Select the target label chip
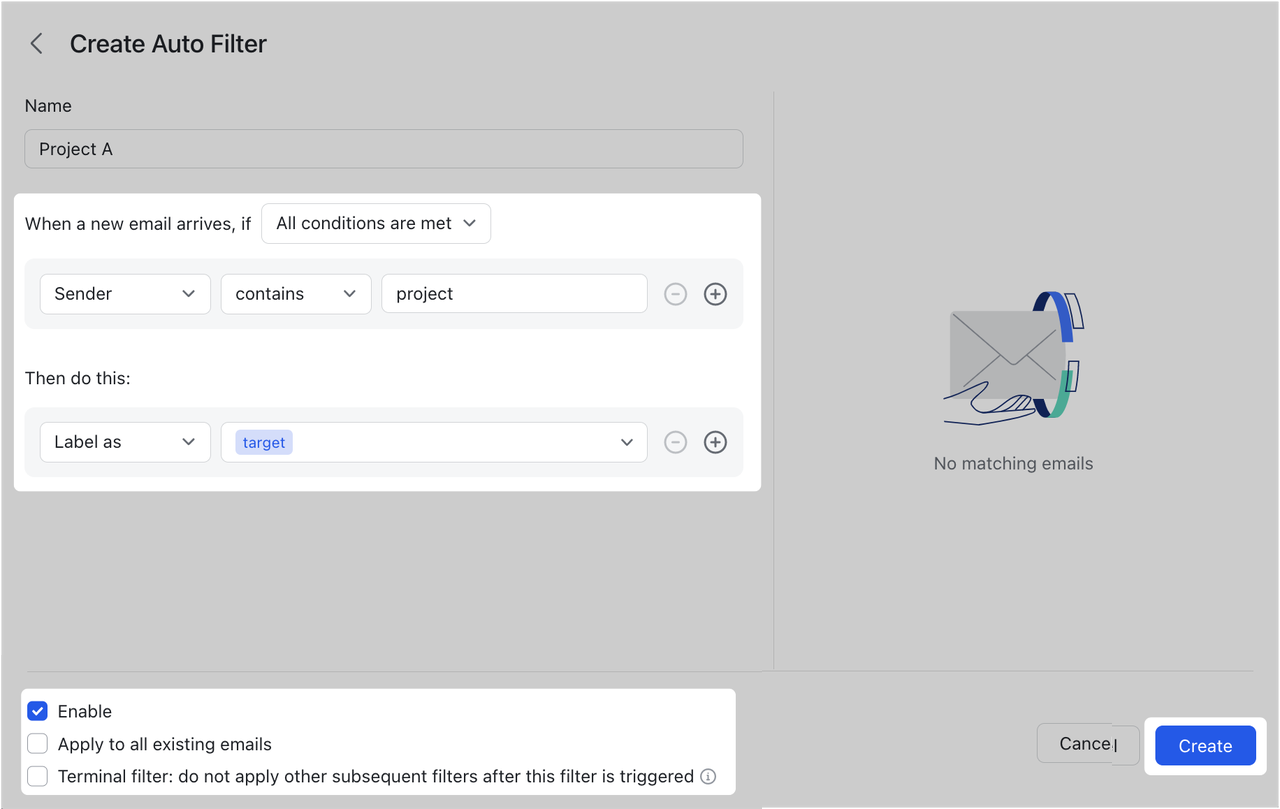The width and height of the screenshot is (1280, 809). (262, 441)
